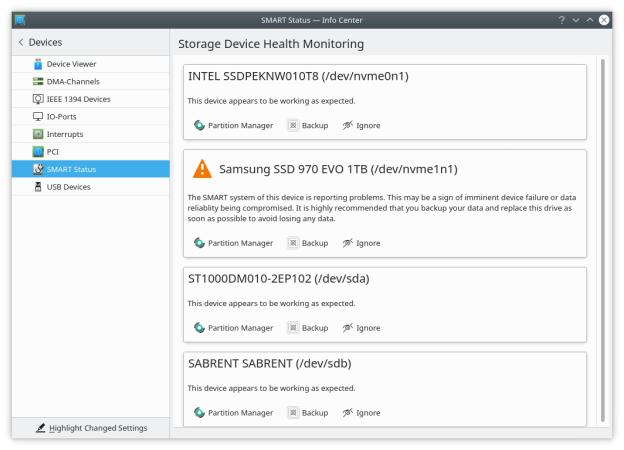Open the Interrupts module
Viewport: 624px width, 450px height.
tap(64, 134)
